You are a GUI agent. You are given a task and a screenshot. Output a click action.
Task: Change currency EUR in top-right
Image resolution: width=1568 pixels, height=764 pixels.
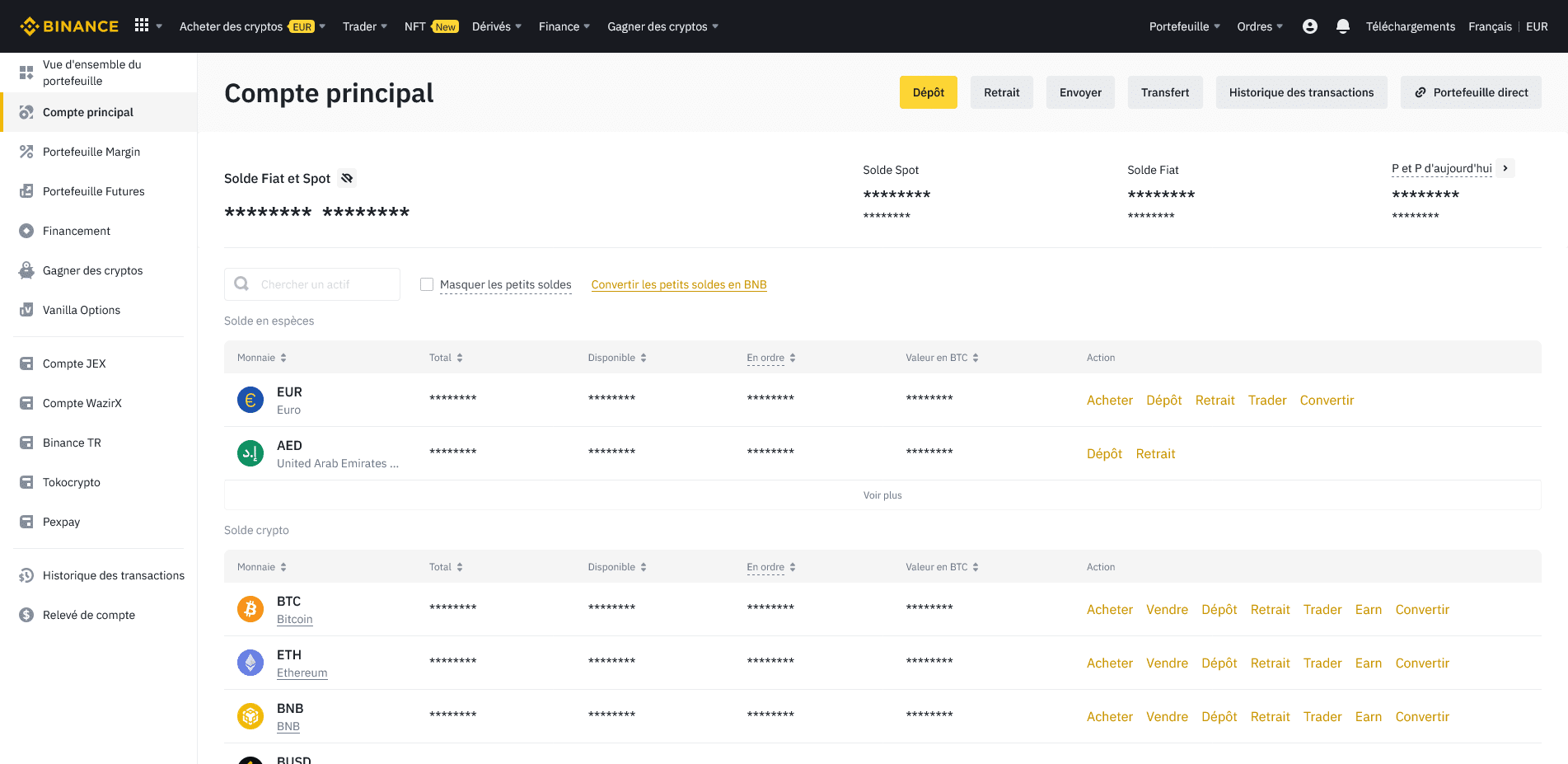[1537, 26]
